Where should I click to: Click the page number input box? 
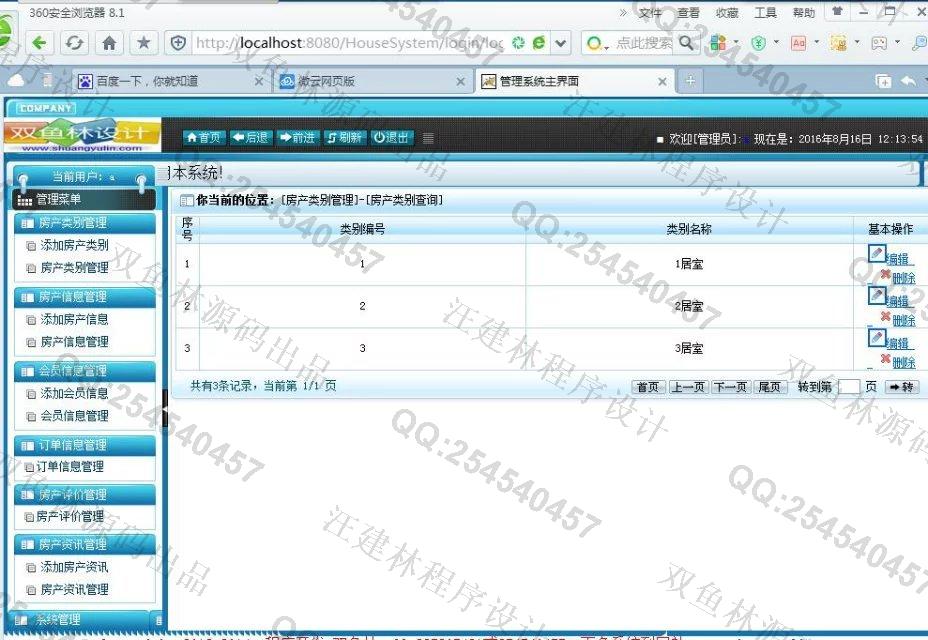[849, 387]
